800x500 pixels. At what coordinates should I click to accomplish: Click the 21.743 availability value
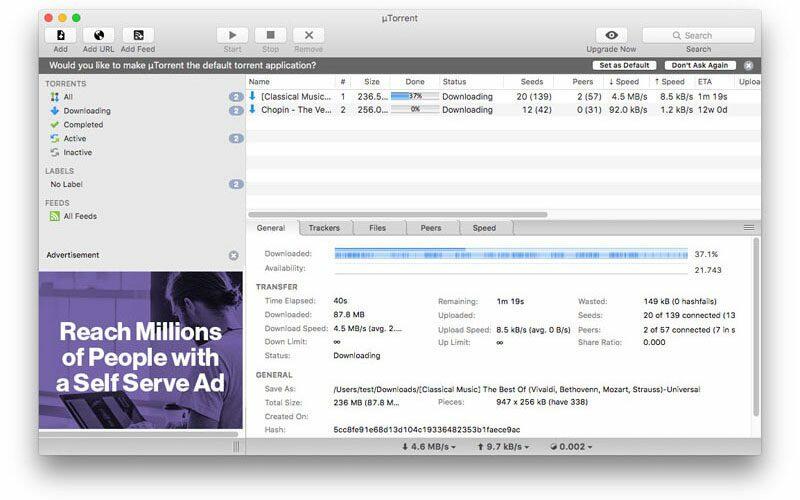[708, 270]
